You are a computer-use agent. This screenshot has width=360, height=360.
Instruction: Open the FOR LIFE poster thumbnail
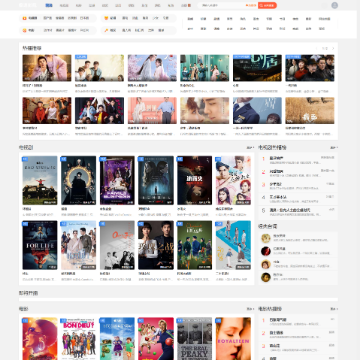pyautogui.click(x=40, y=245)
